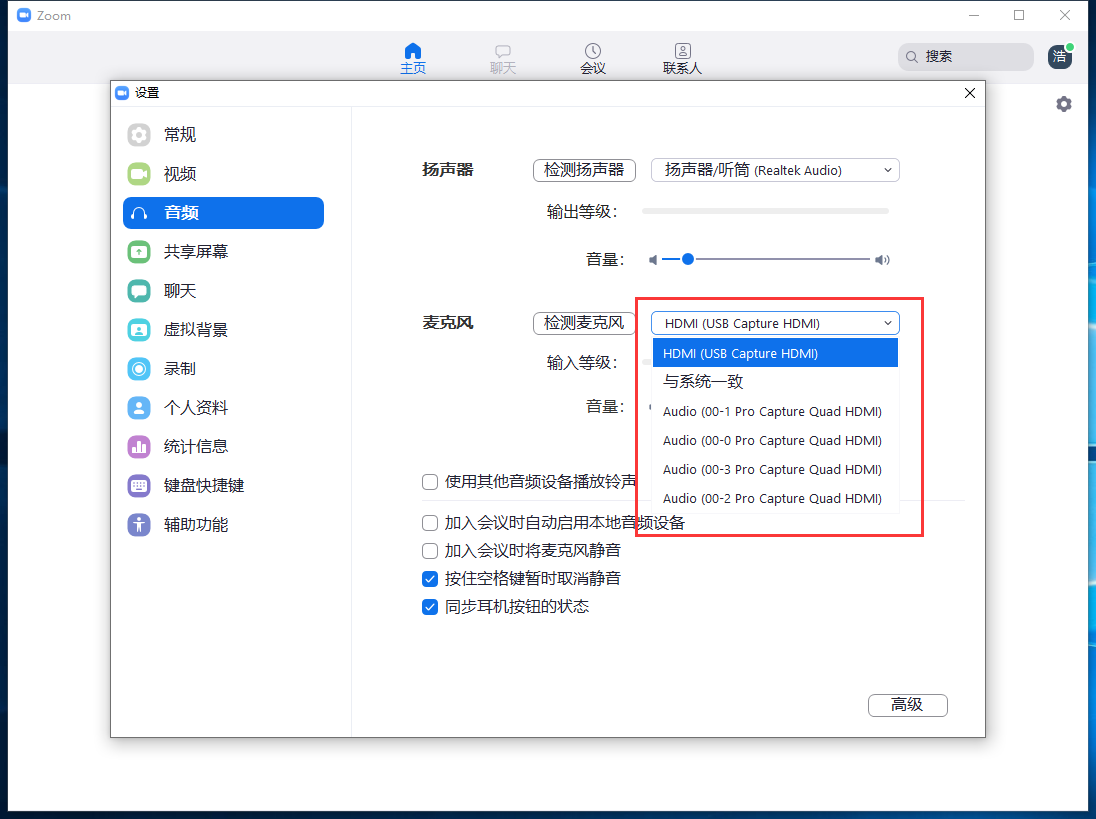The height and width of the screenshot is (819, 1096).
Task: Open the 虚拟背景 virtual background icon
Action: point(139,330)
